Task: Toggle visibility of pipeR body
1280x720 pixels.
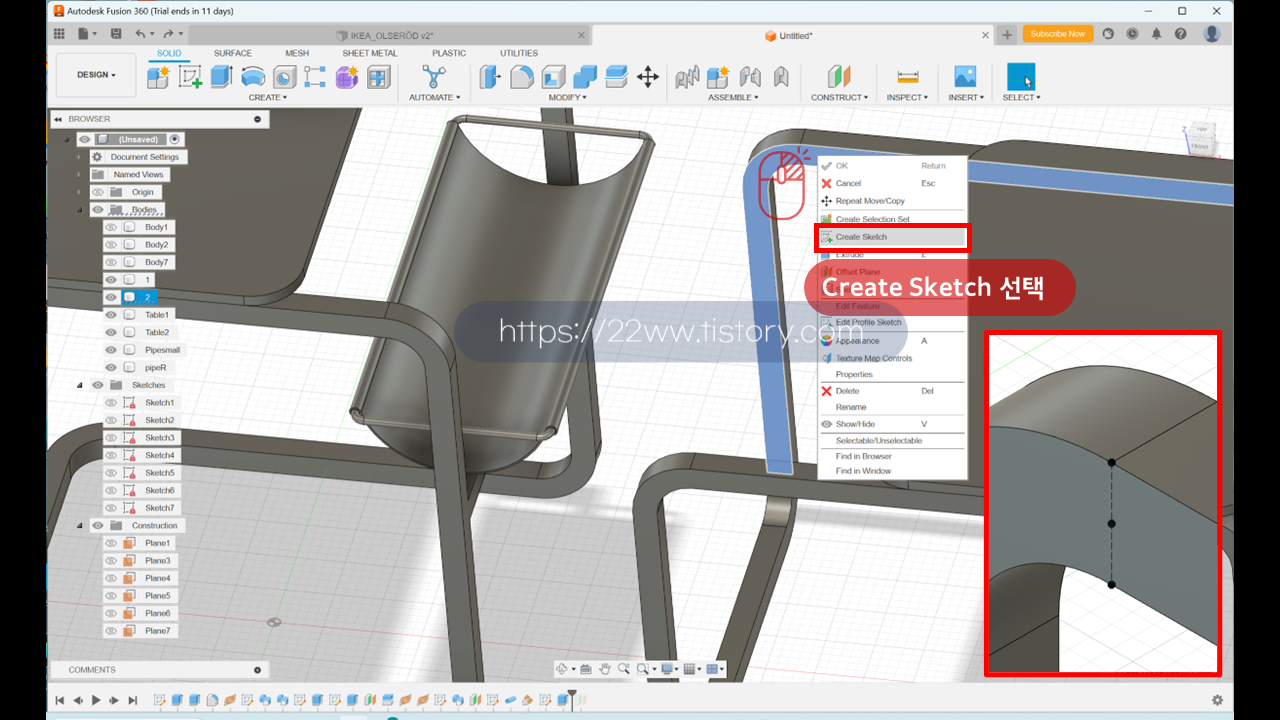Action: [x=112, y=367]
